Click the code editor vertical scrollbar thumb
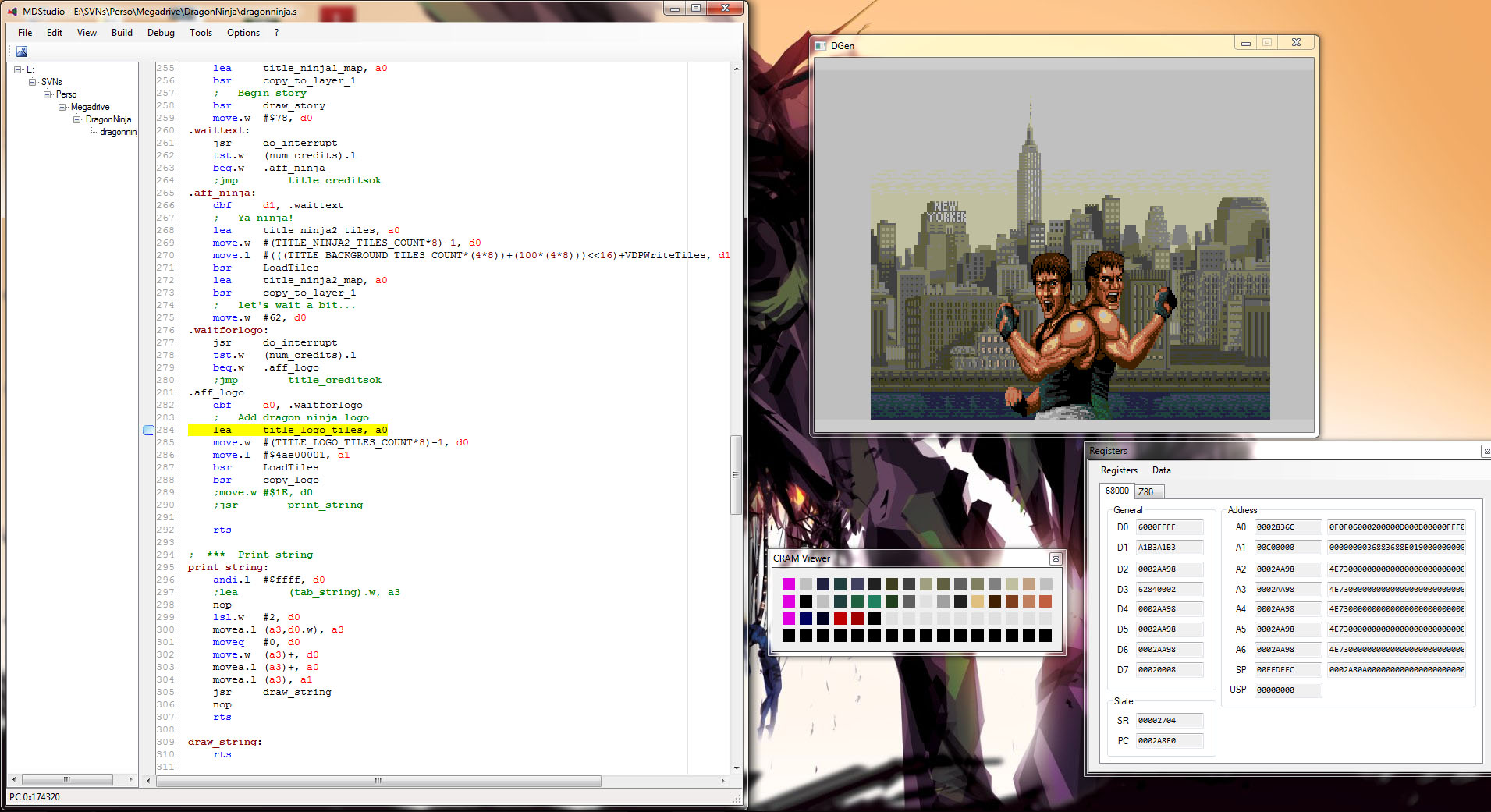 click(736, 475)
